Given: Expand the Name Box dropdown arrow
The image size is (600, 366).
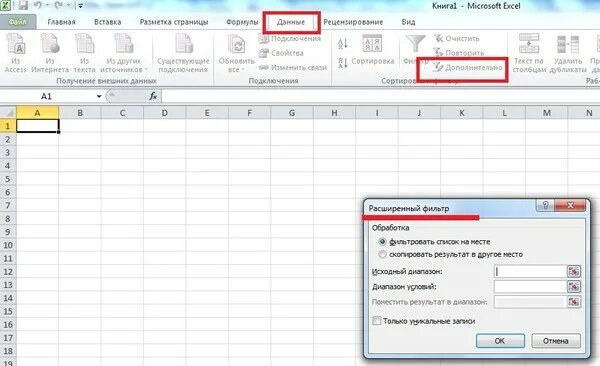Looking at the screenshot, I should 99,96.
